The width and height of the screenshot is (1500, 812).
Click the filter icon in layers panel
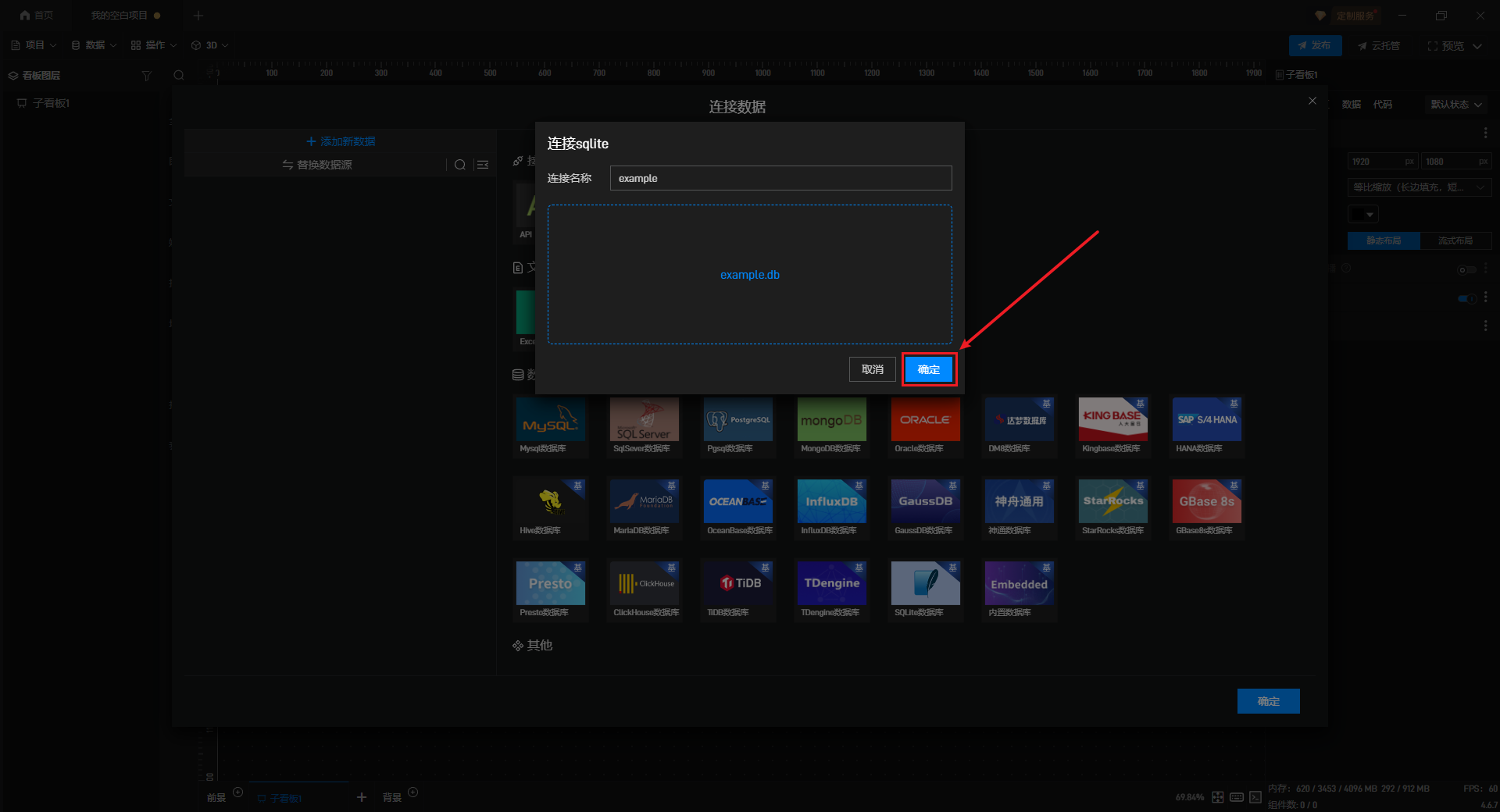click(x=146, y=76)
